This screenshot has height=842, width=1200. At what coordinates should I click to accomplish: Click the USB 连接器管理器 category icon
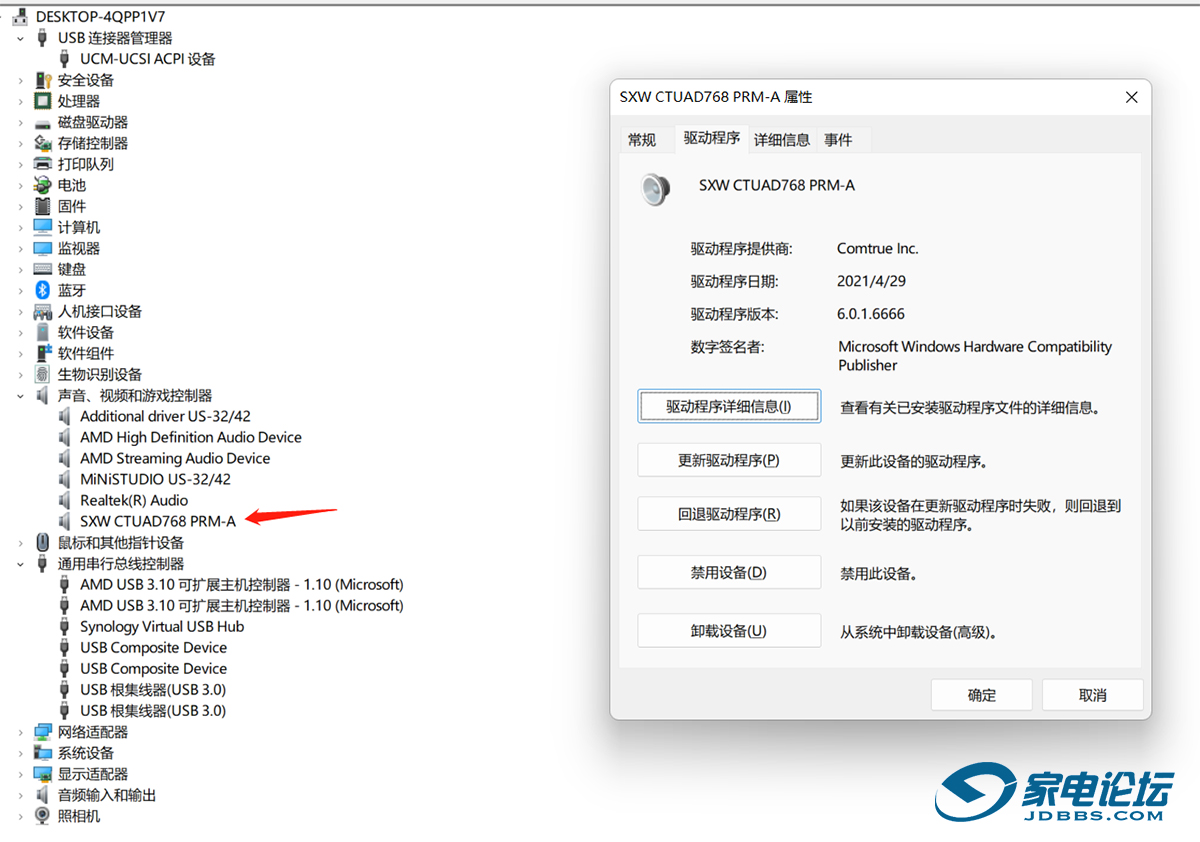42,38
